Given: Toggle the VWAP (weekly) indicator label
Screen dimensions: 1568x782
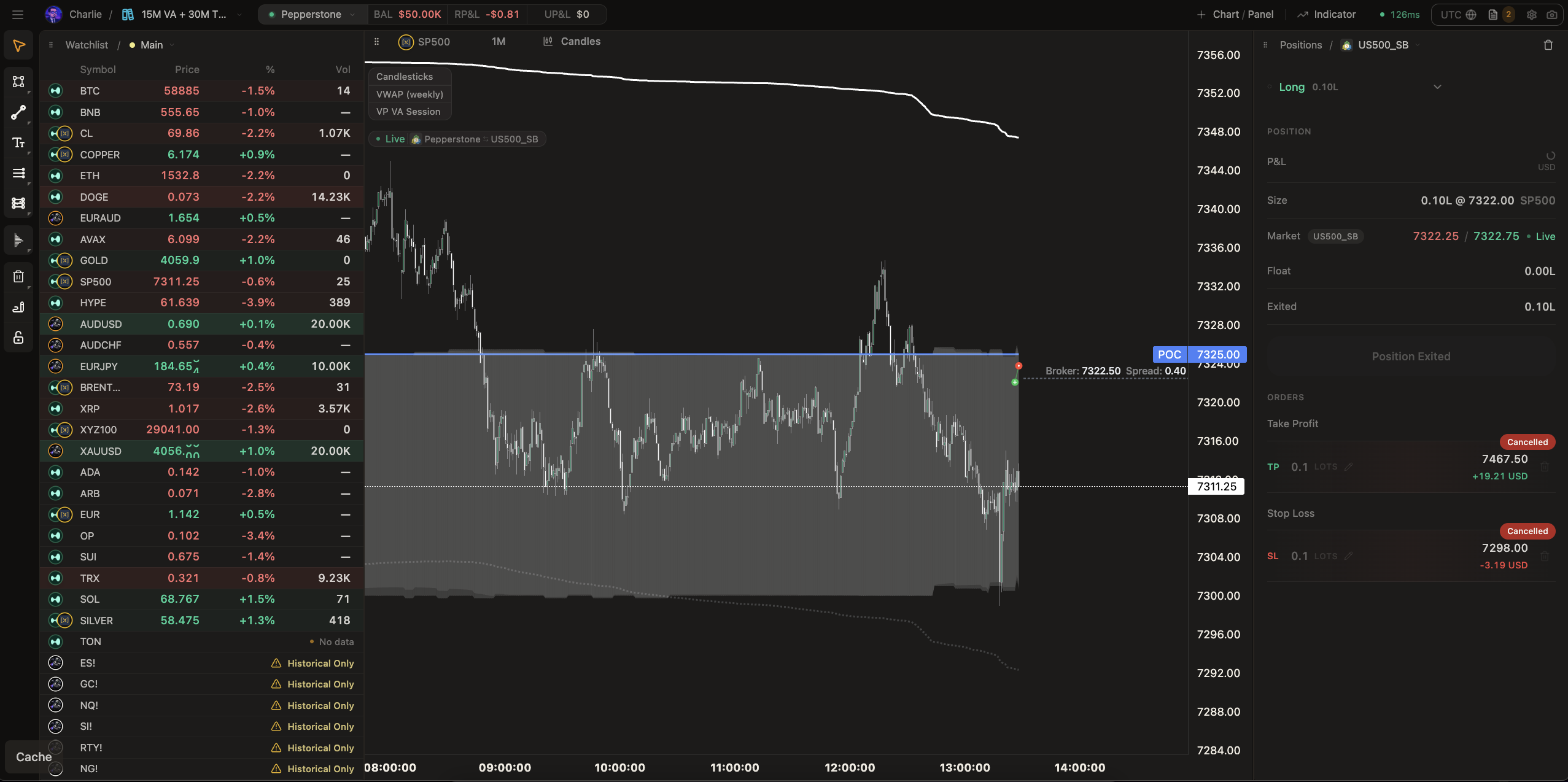Looking at the screenshot, I should 409,94.
